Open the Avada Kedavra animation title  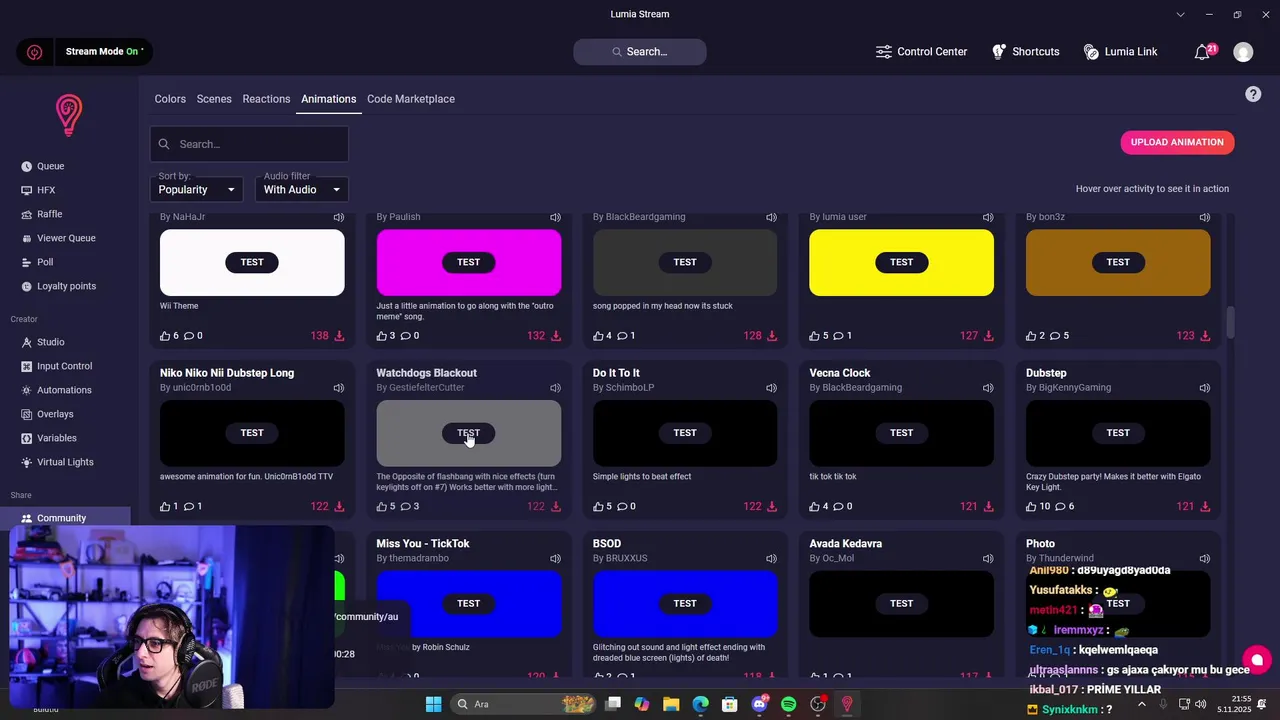tap(846, 544)
